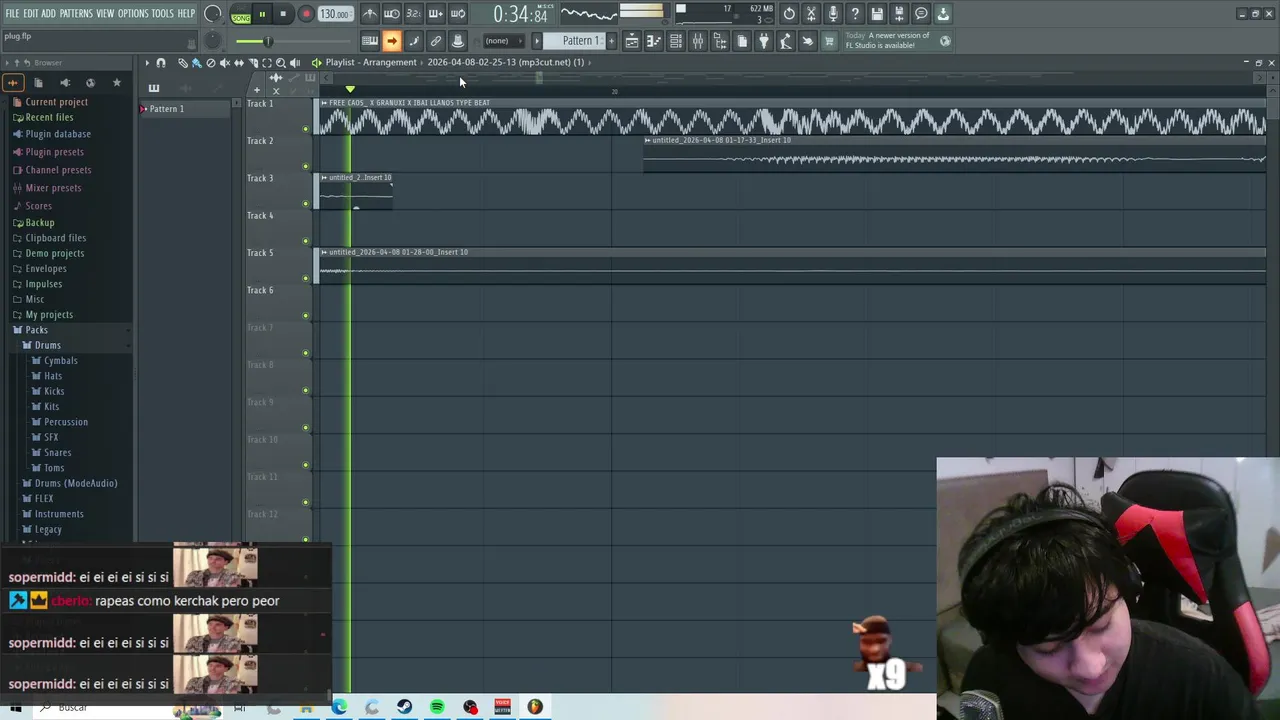Toggle the orange step editing arrow
Image resolution: width=1280 pixels, height=720 pixels.
pos(392,41)
